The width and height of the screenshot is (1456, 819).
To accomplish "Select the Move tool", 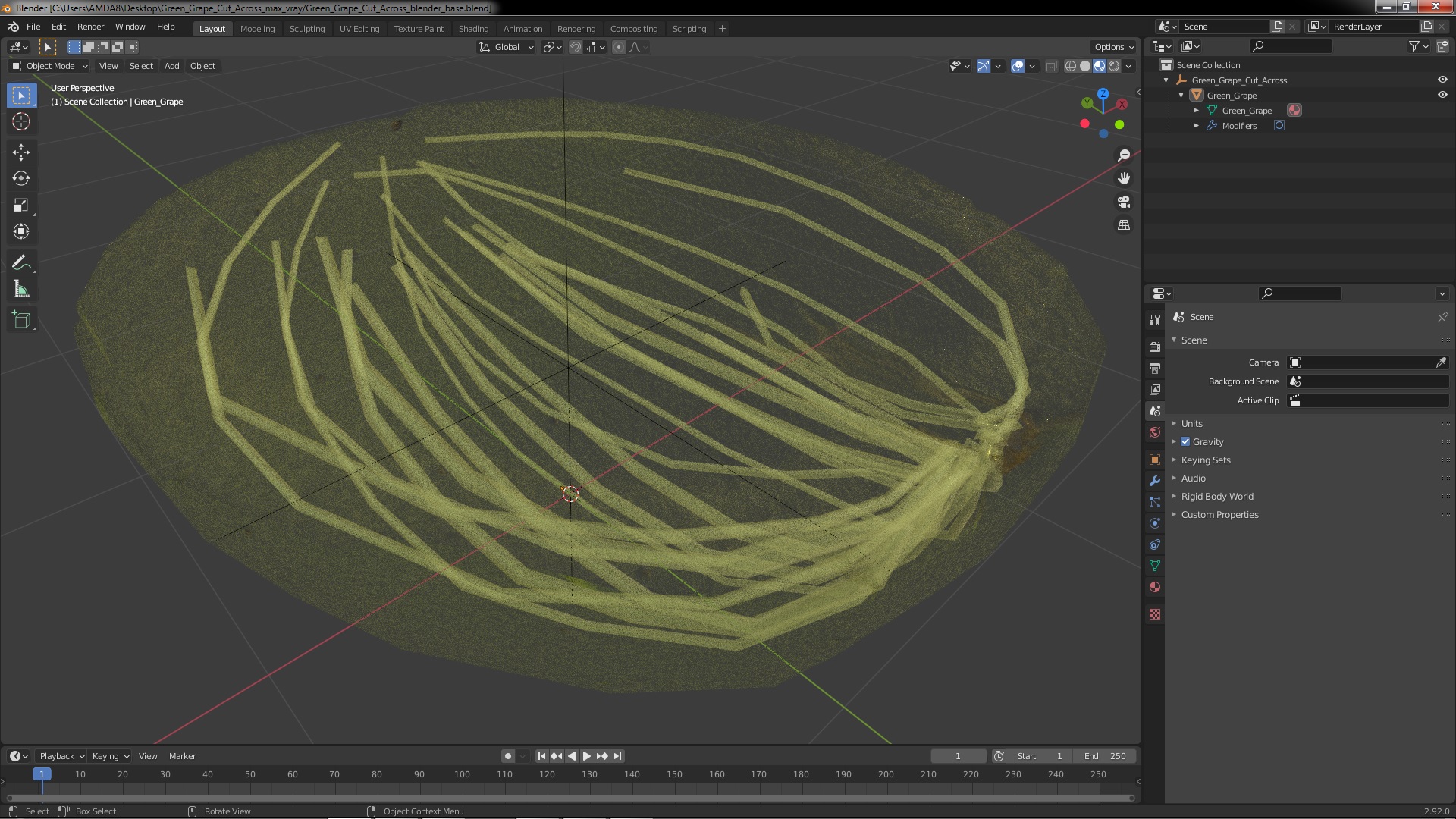I will [x=21, y=152].
